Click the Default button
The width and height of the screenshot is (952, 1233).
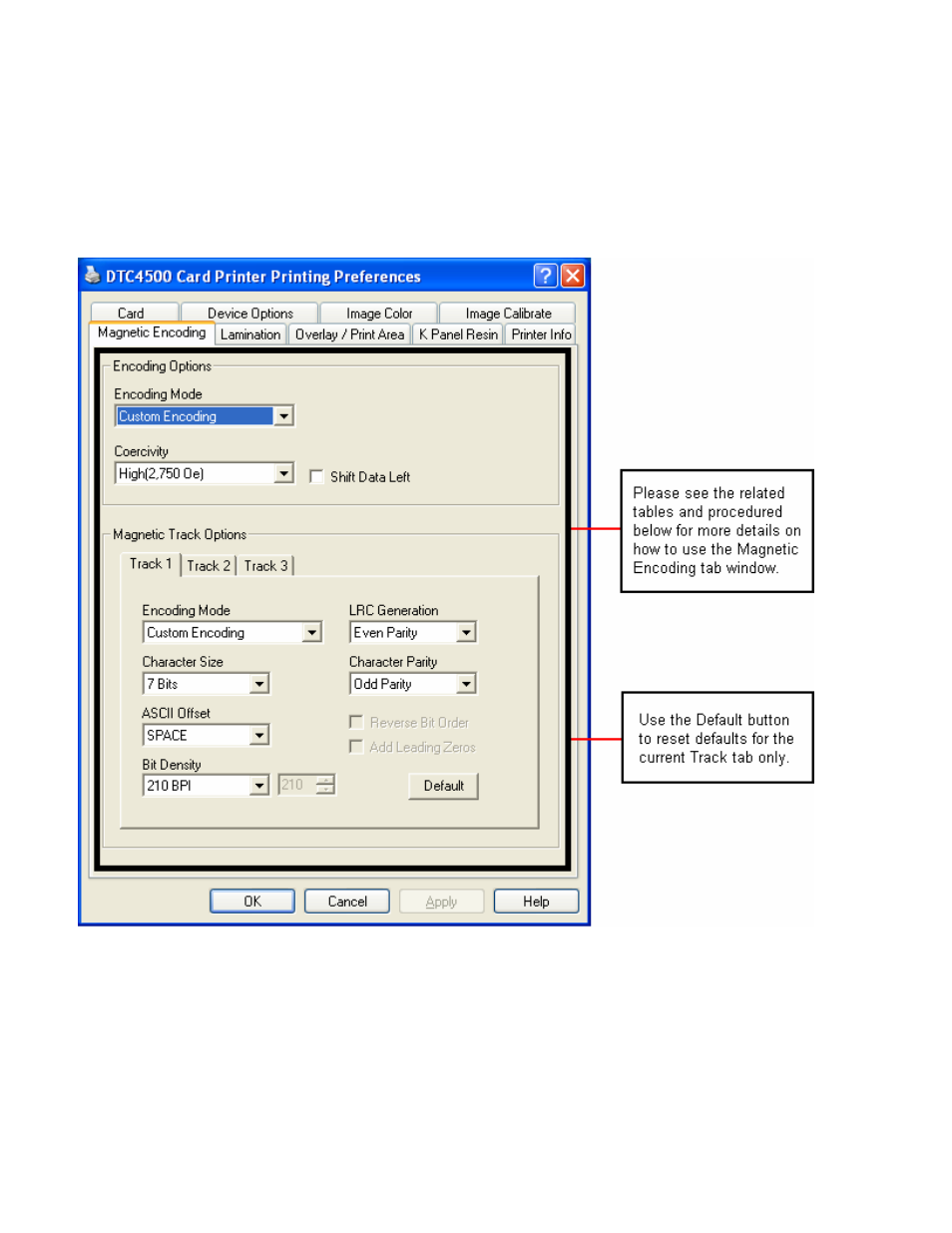443,787
